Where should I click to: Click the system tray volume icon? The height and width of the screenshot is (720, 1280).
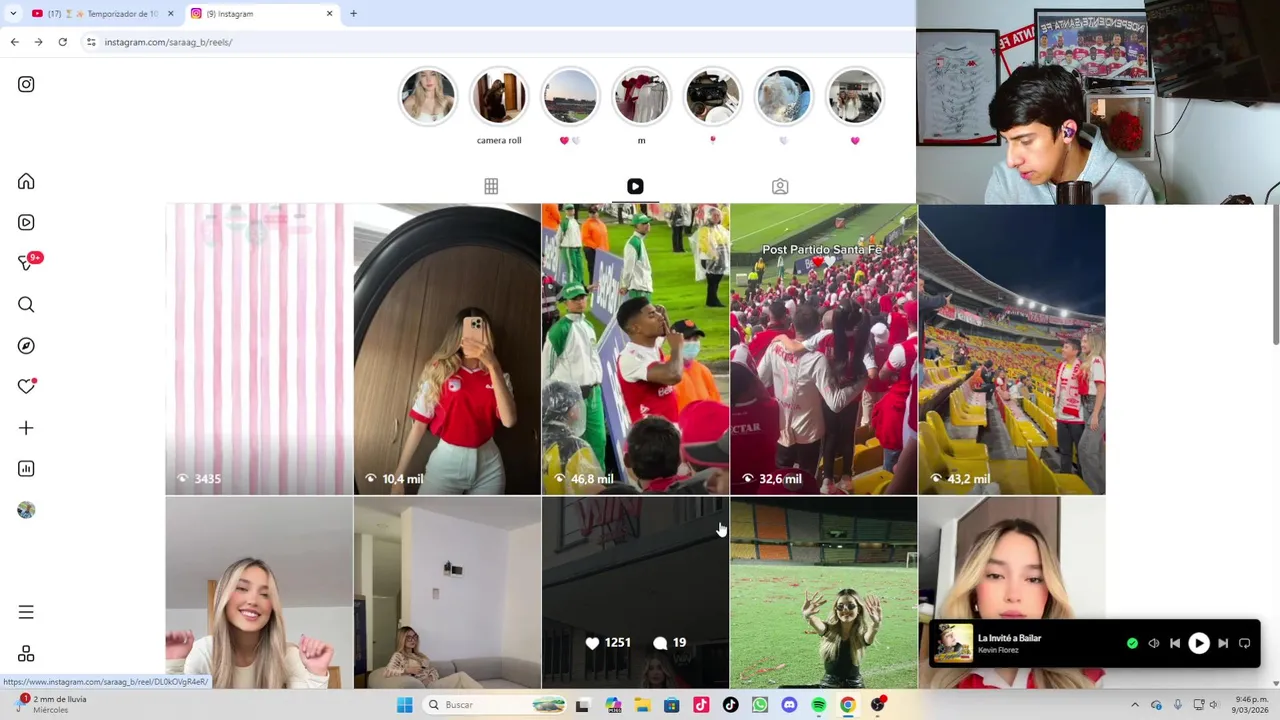click(x=1213, y=705)
